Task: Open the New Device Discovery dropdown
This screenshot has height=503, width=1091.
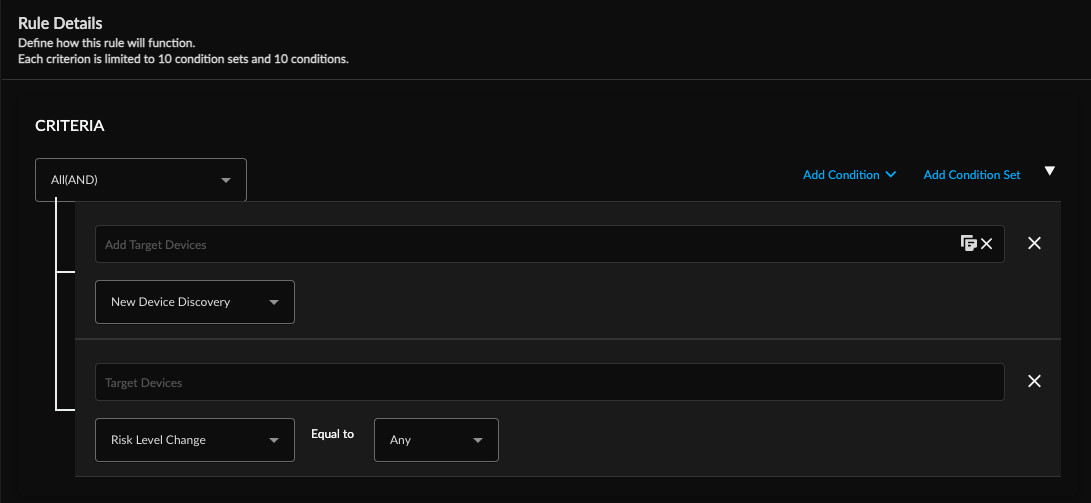Action: (x=194, y=302)
